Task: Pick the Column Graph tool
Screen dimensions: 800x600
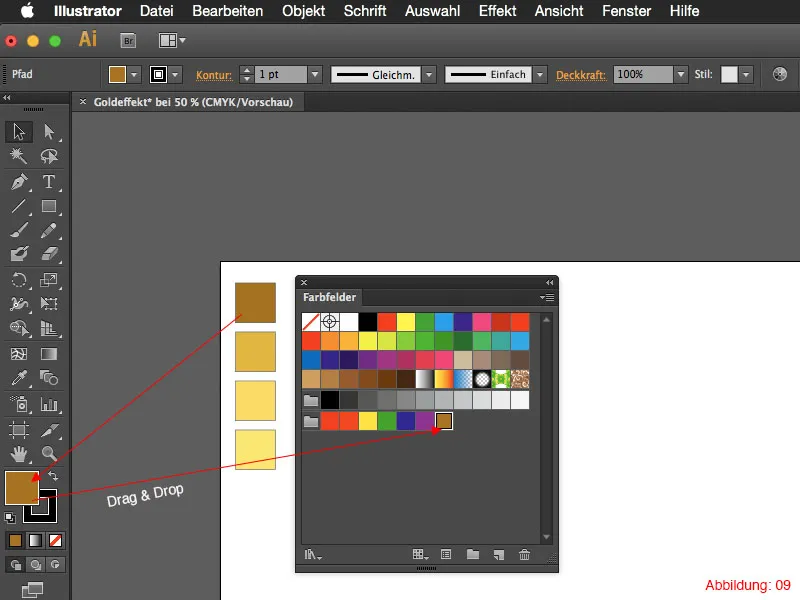Action: pyautogui.click(x=49, y=404)
